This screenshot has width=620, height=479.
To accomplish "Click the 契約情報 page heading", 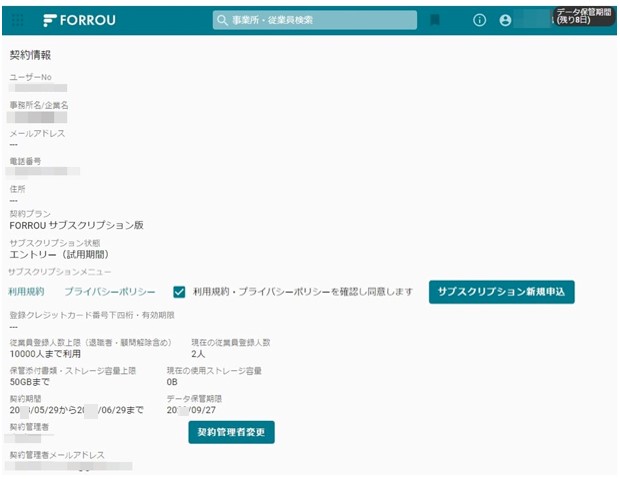I will pyautogui.click(x=30, y=55).
